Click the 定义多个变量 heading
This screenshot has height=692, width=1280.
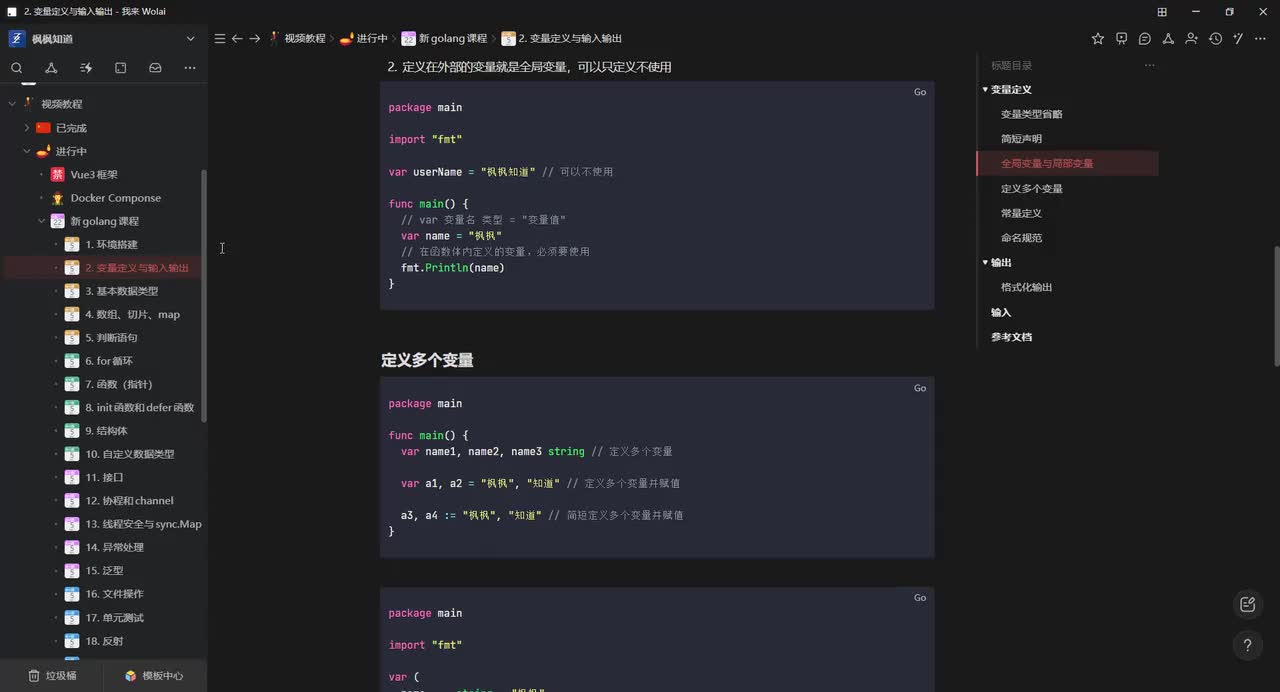tap(427, 360)
